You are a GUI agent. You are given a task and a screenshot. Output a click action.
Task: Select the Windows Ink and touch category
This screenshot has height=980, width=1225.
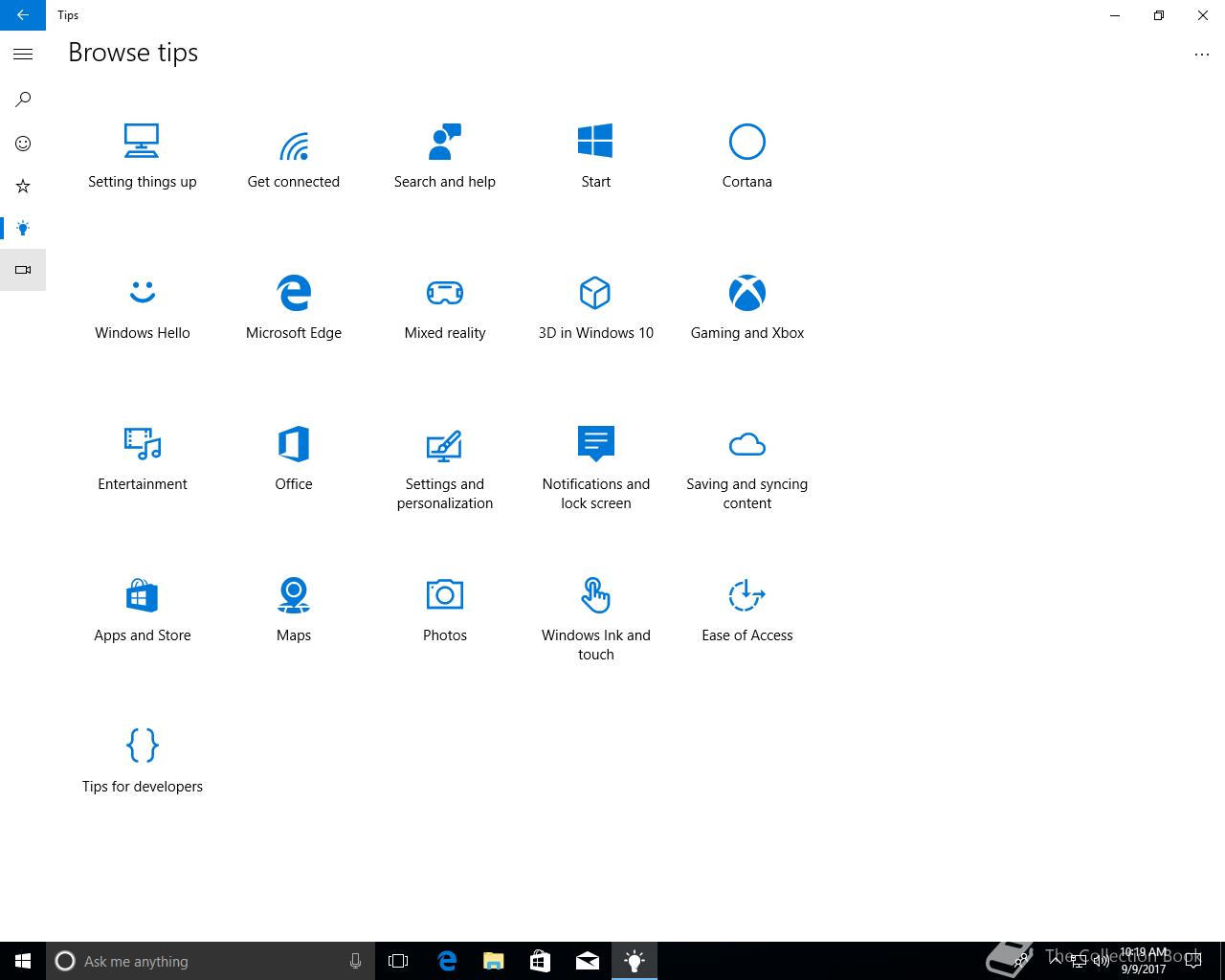click(595, 617)
